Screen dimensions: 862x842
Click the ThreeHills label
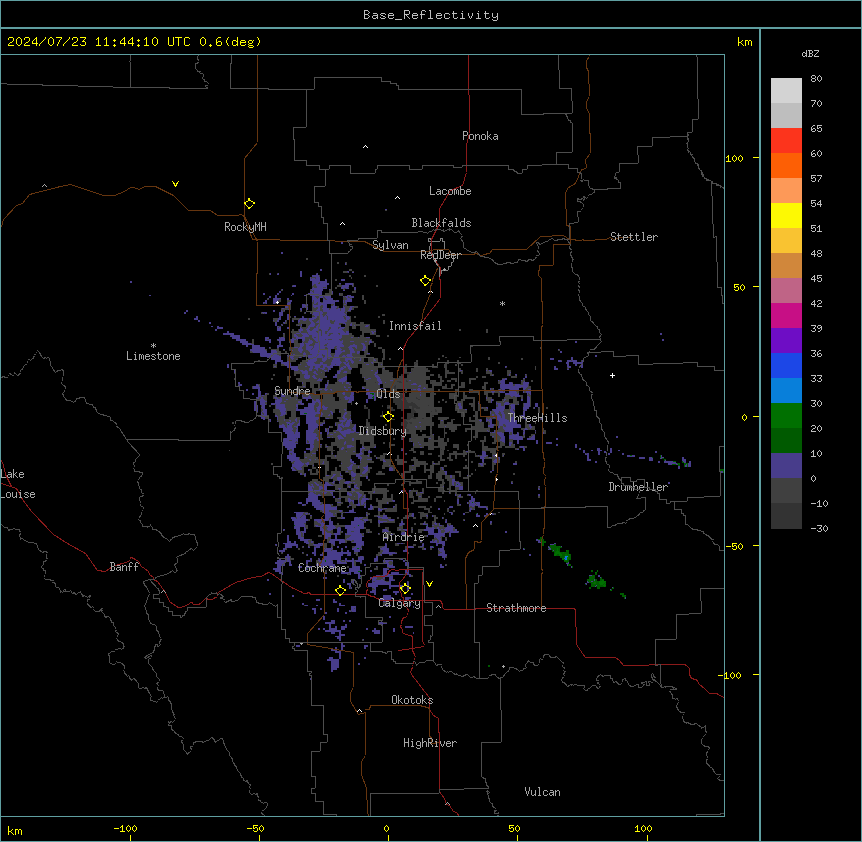(x=537, y=418)
